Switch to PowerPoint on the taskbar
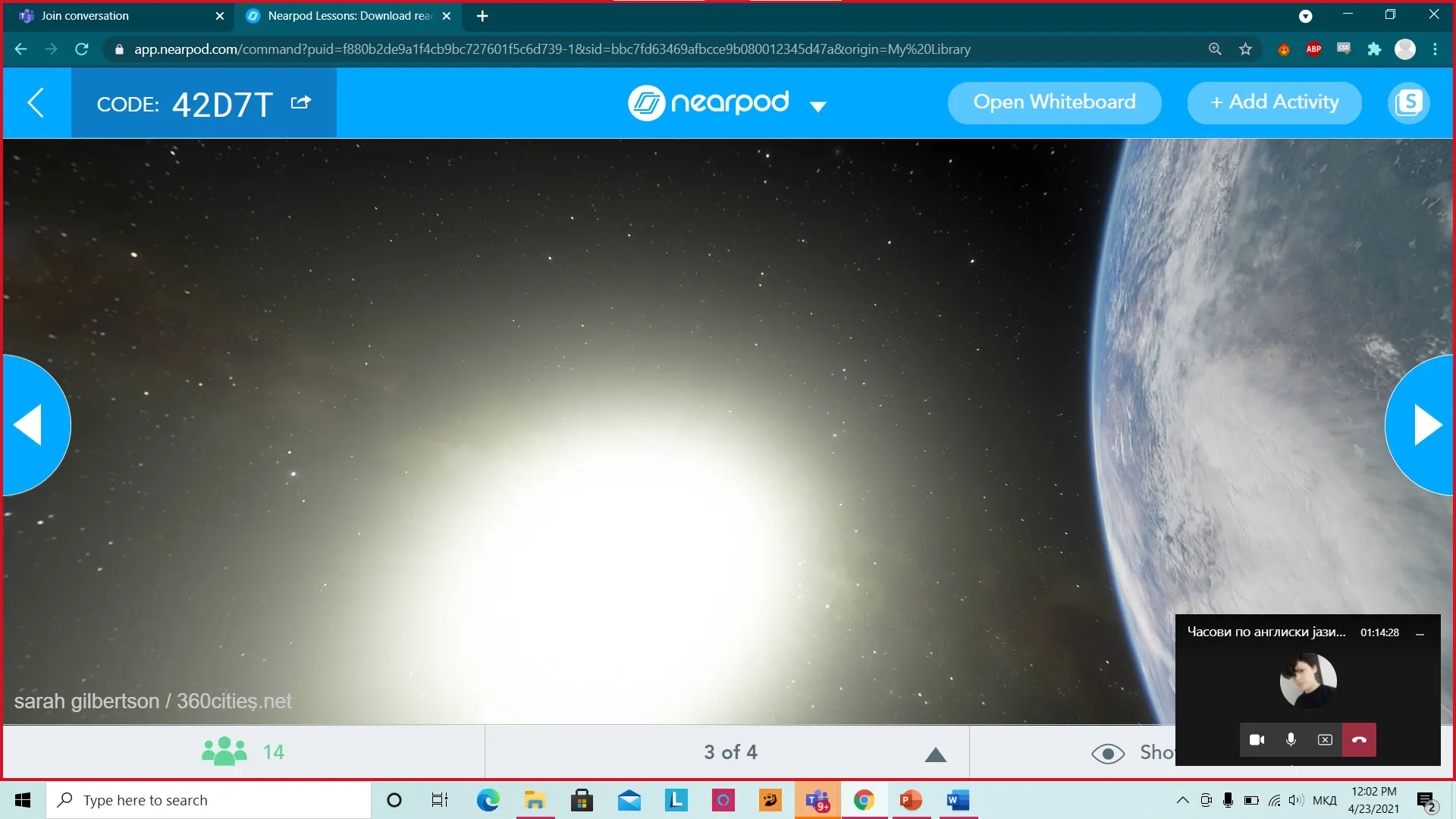Image resolution: width=1456 pixels, height=819 pixels. pos(911,800)
